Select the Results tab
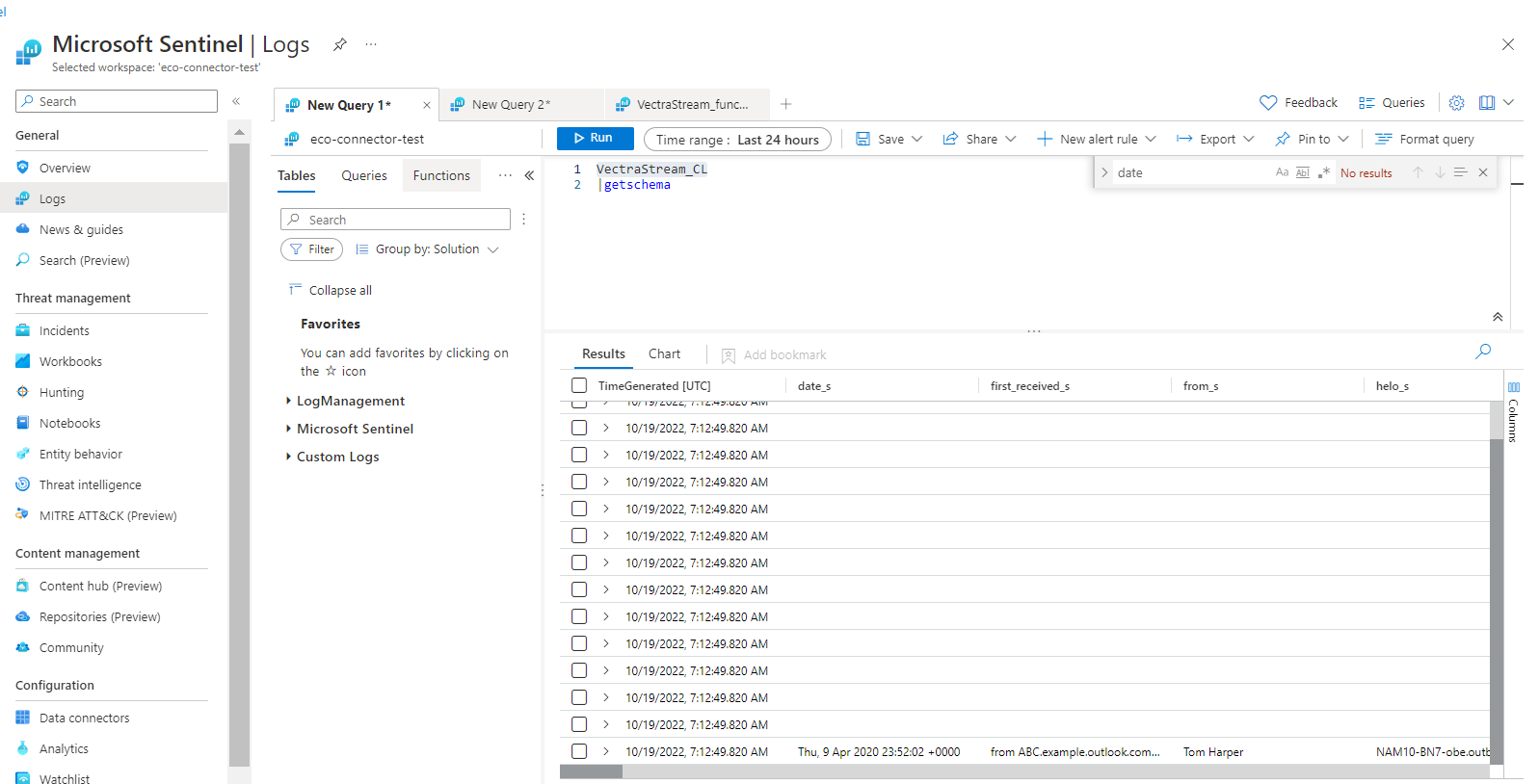The width and height of the screenshot is (1539, 784). click(x=603, y=354)
